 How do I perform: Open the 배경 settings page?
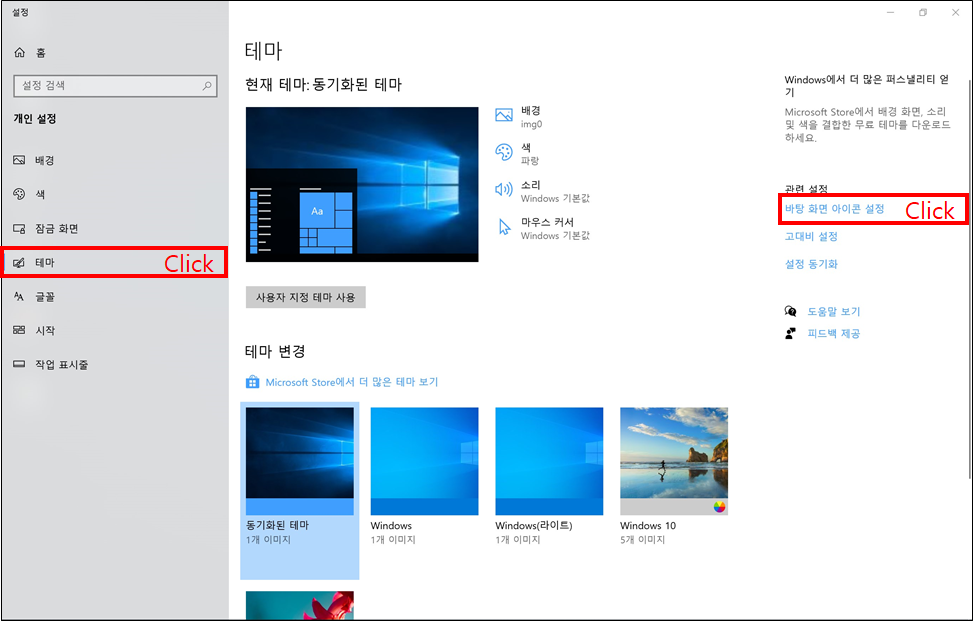point(114,161)
